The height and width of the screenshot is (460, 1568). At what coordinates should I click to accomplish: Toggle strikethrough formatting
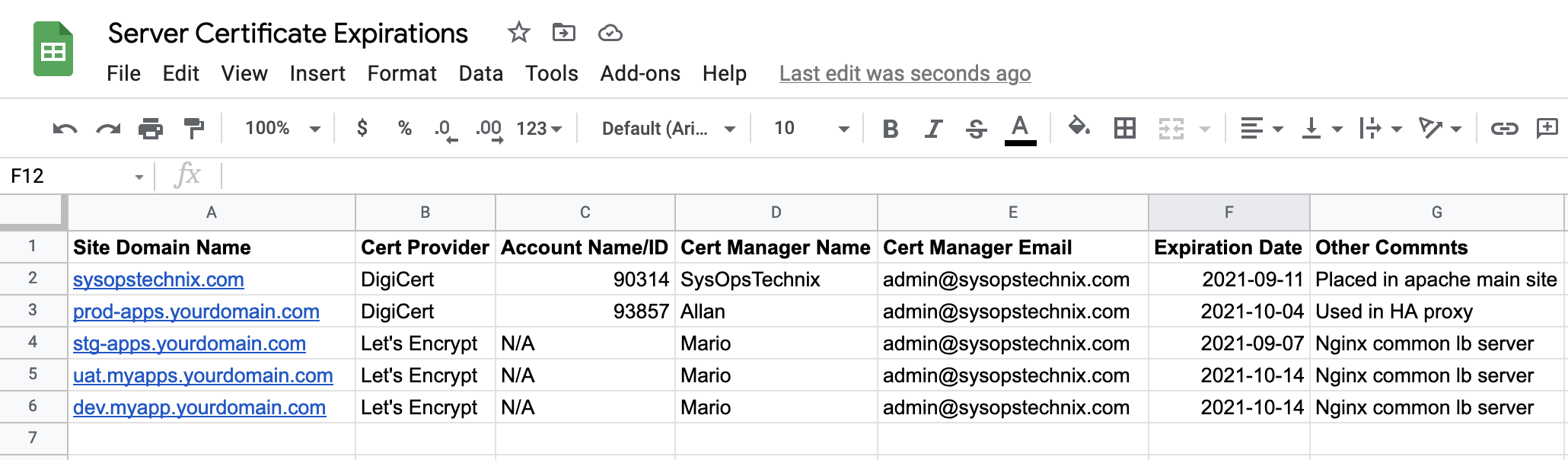tap(977, 129)
